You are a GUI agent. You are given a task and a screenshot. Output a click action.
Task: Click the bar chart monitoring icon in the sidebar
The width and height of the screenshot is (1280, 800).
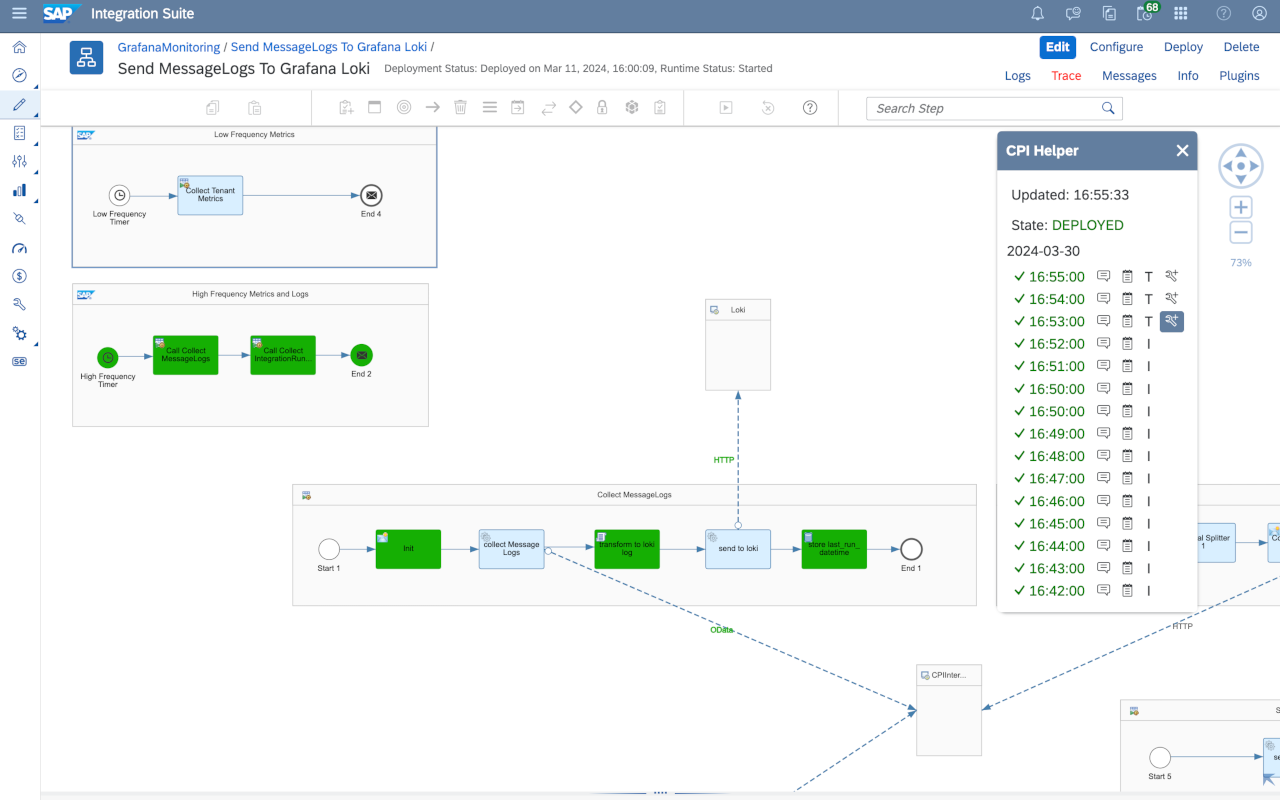pos(19,190)
